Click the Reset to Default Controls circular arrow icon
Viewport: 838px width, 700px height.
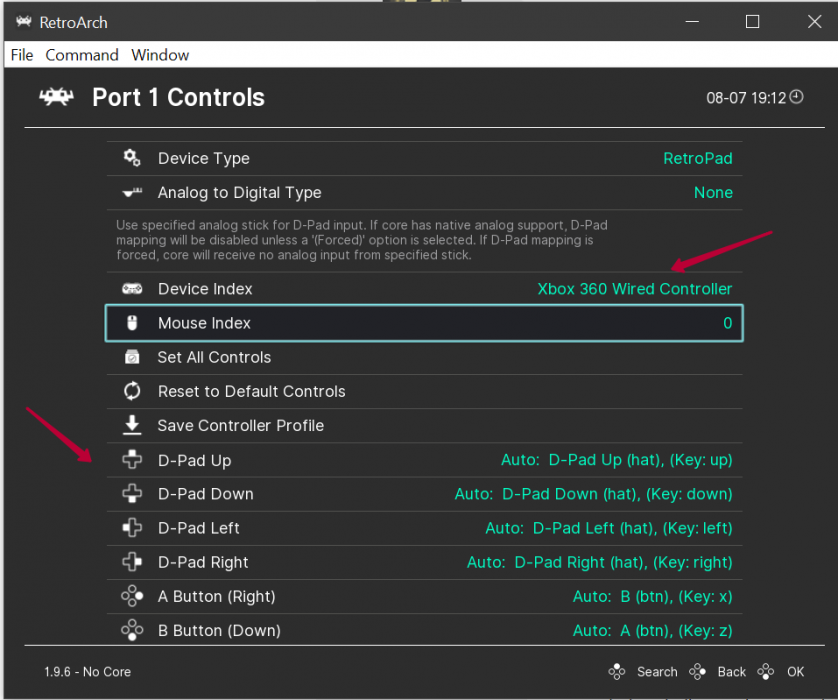(132, 391)
